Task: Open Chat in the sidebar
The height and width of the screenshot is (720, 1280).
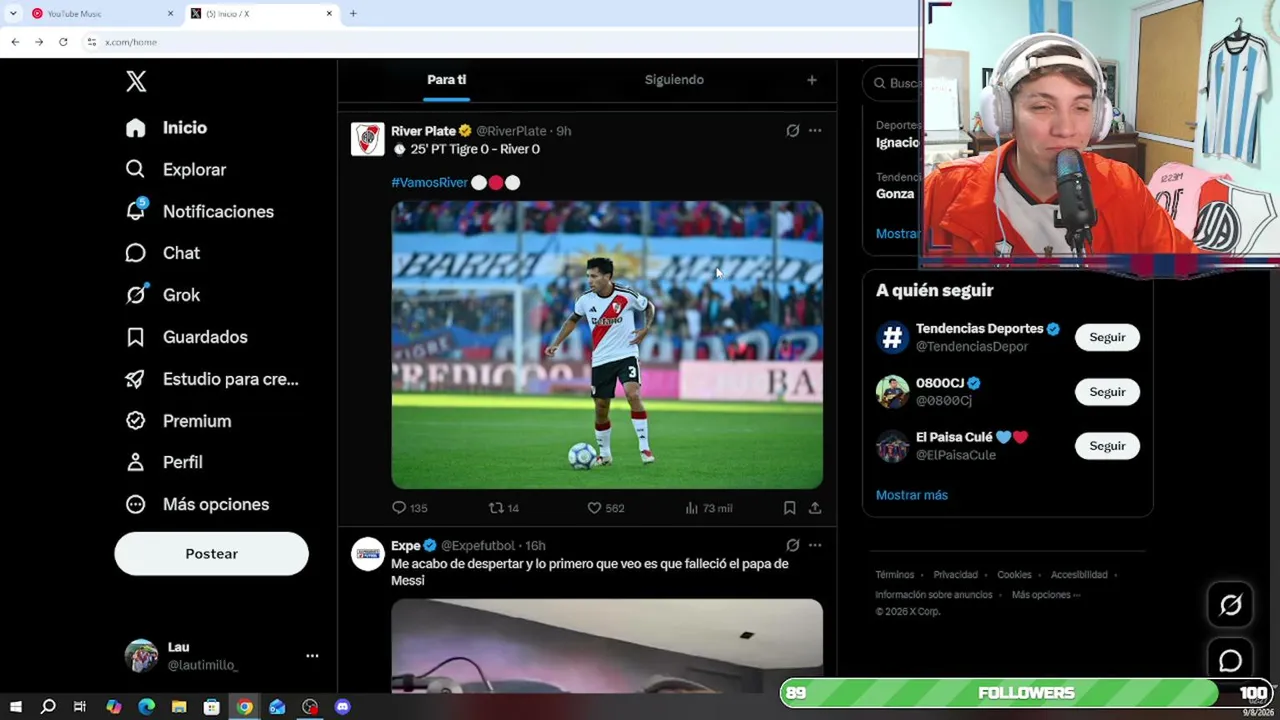Action: tap(163, 254)
